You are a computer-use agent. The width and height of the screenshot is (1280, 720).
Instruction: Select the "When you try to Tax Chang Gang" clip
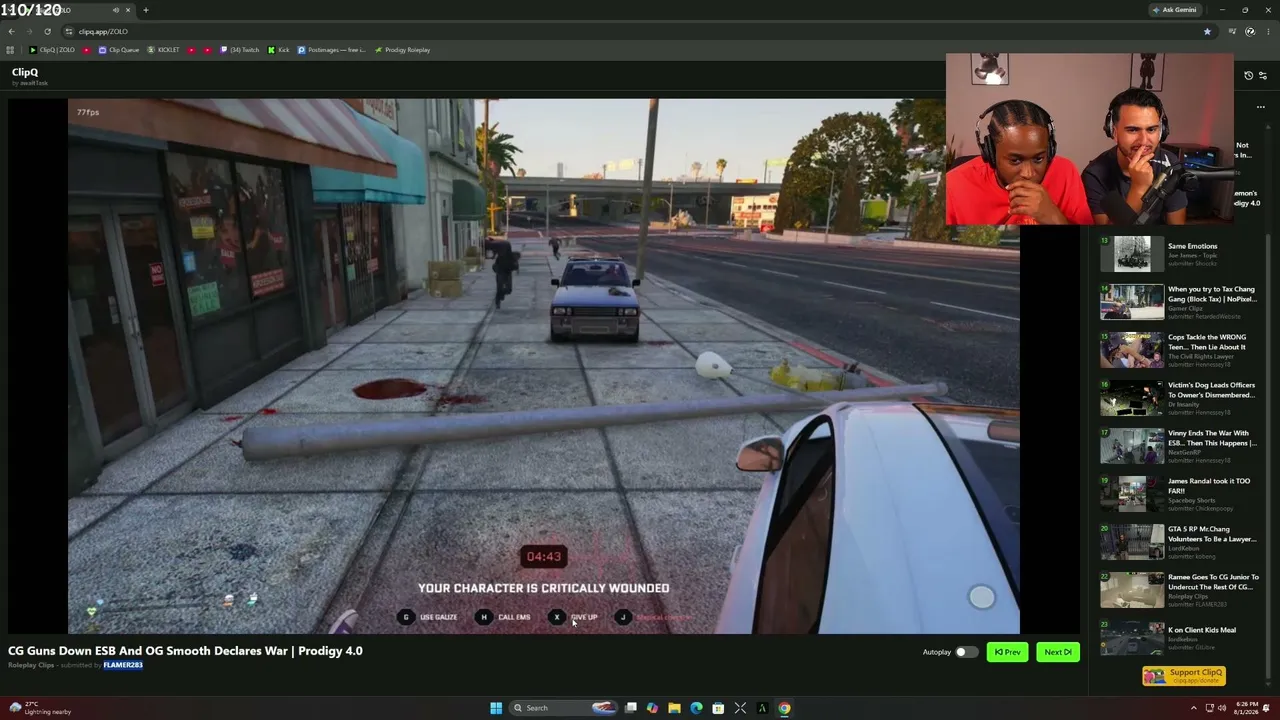point(1182,302)
